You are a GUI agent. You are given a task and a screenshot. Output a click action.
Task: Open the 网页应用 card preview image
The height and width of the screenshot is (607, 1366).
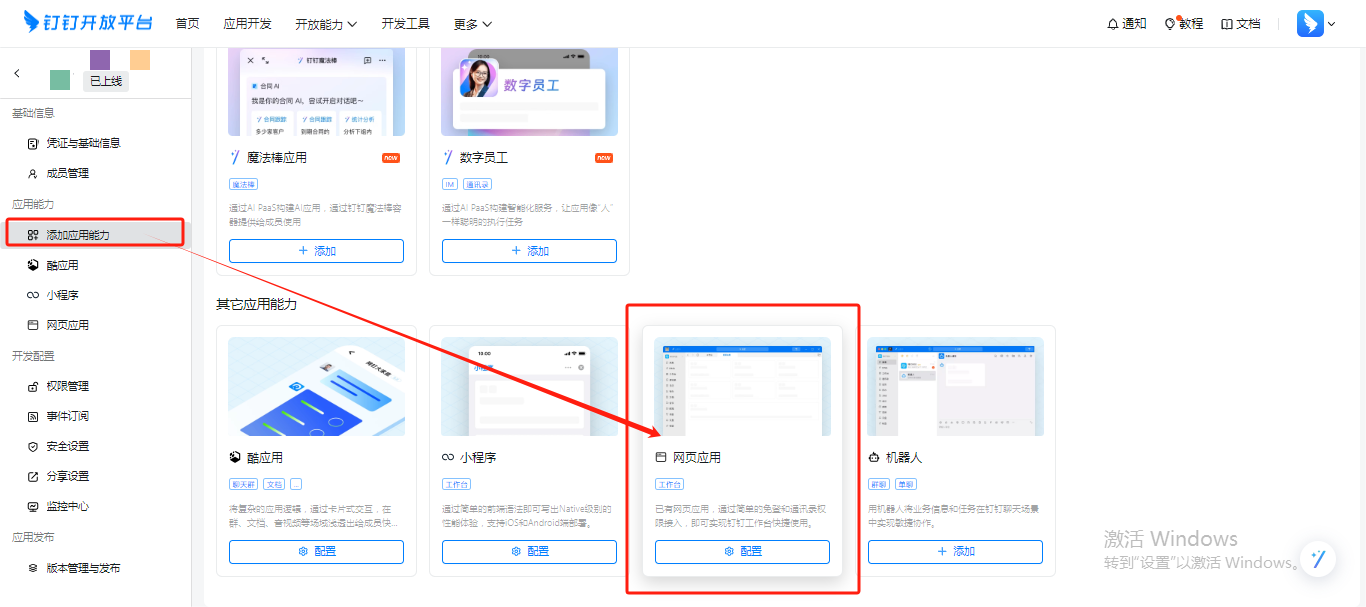coord(742,386)
